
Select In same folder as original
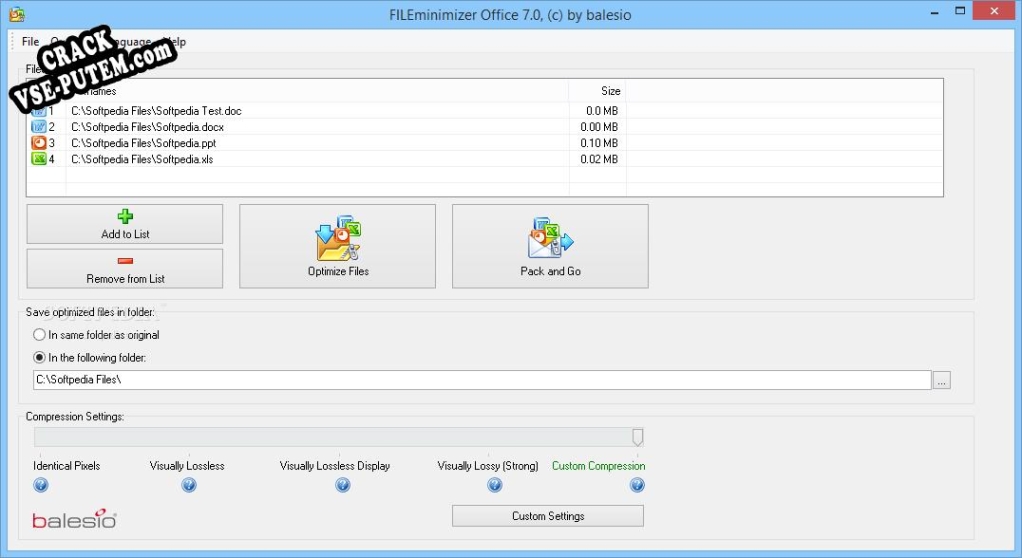pyautogui.click(x=96, y=335)
